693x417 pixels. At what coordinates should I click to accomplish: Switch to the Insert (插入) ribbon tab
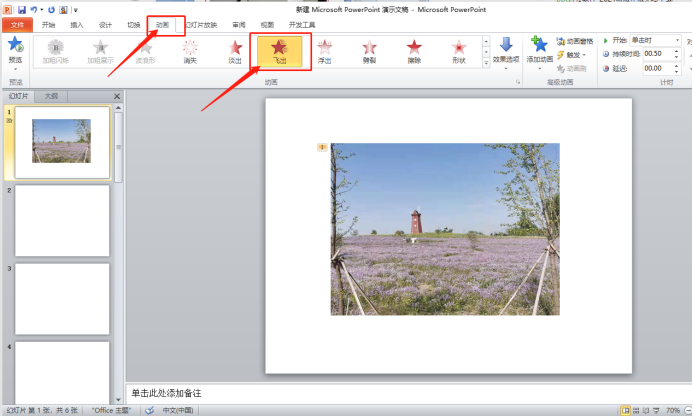(77, 24)
